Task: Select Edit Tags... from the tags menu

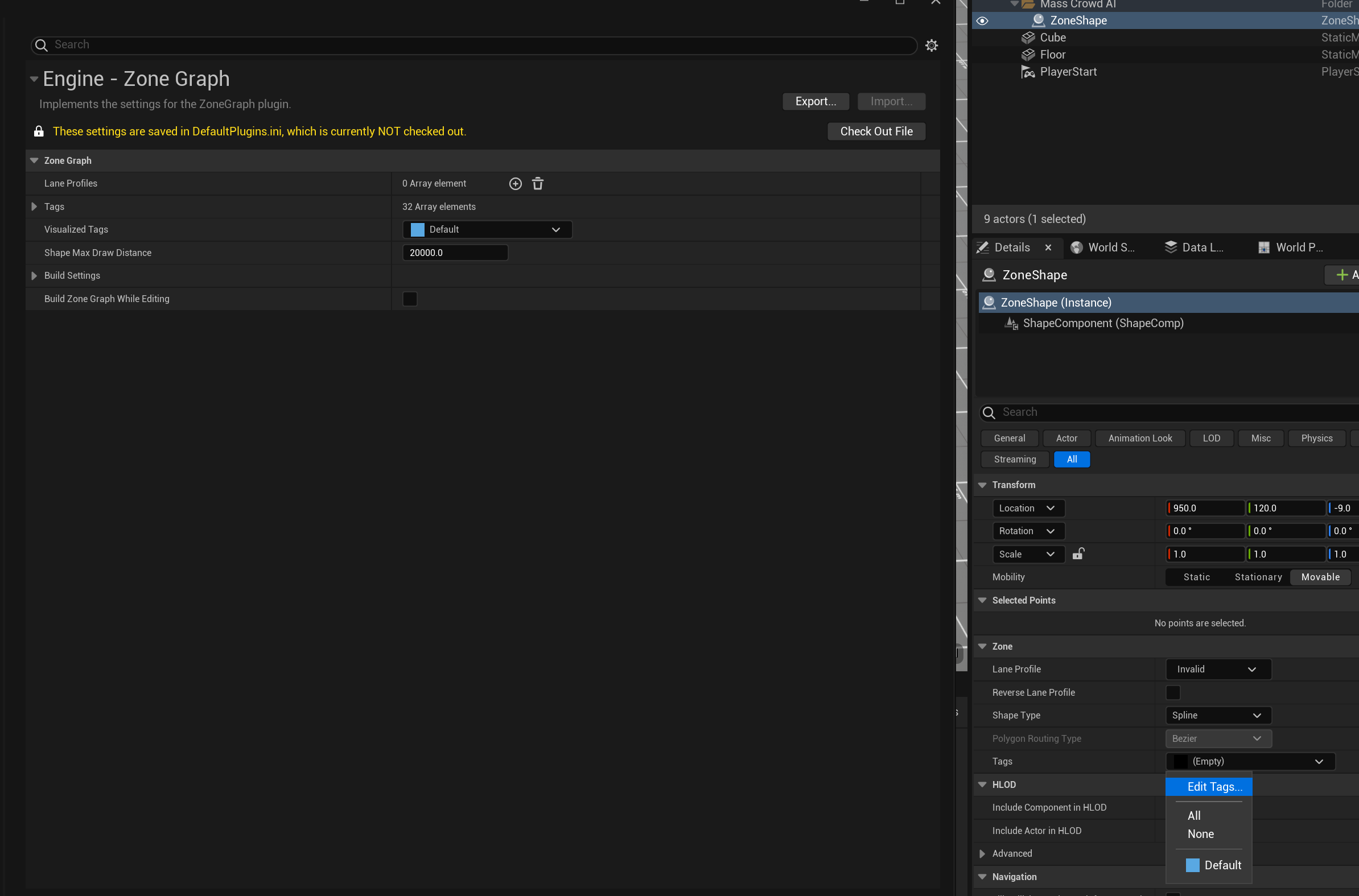Action: 1214,787
